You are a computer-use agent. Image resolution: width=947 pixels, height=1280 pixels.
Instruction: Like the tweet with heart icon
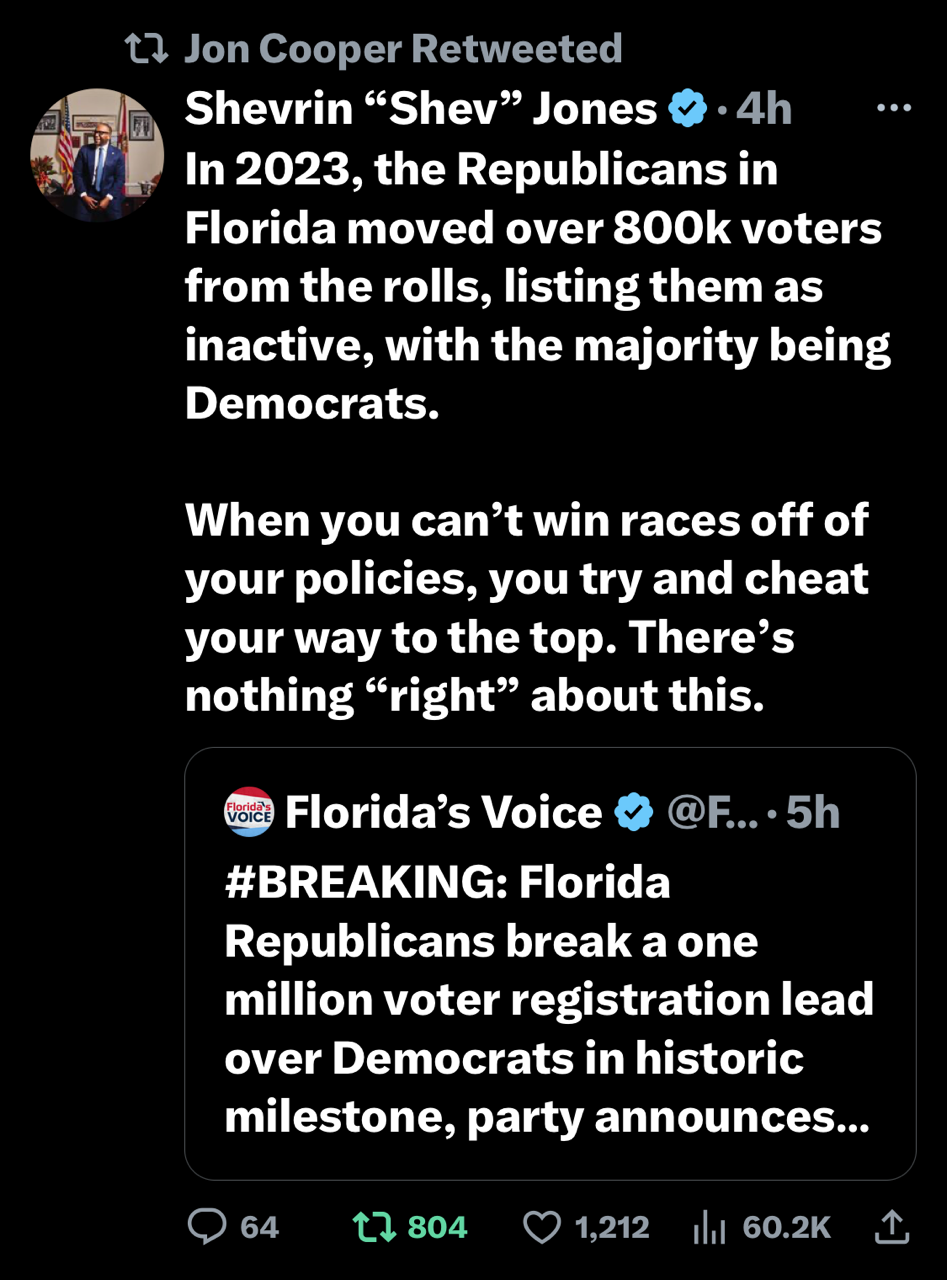(x=543, y=1227)
